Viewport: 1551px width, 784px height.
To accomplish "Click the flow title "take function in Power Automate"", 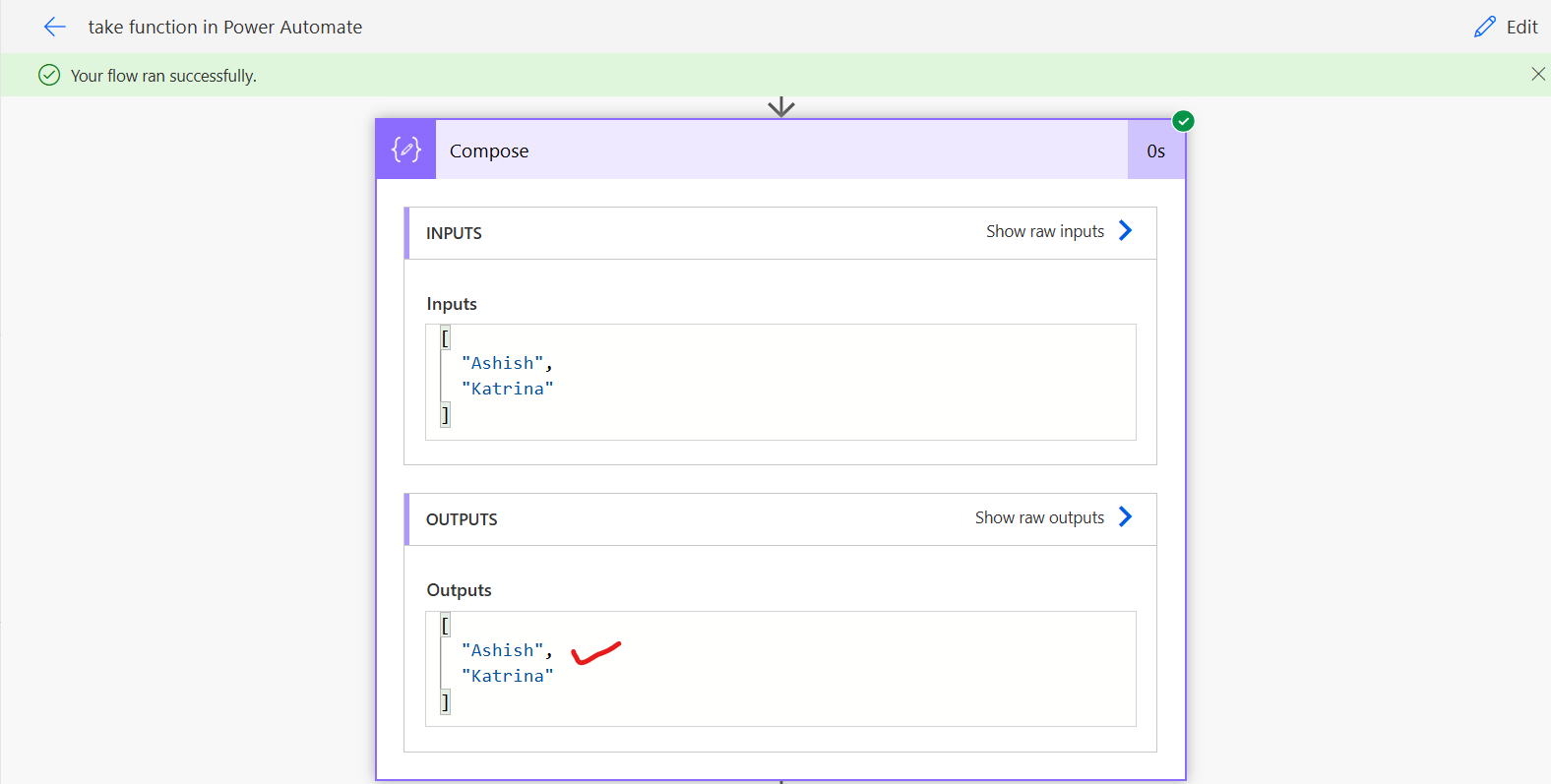I will coord(225,28).
